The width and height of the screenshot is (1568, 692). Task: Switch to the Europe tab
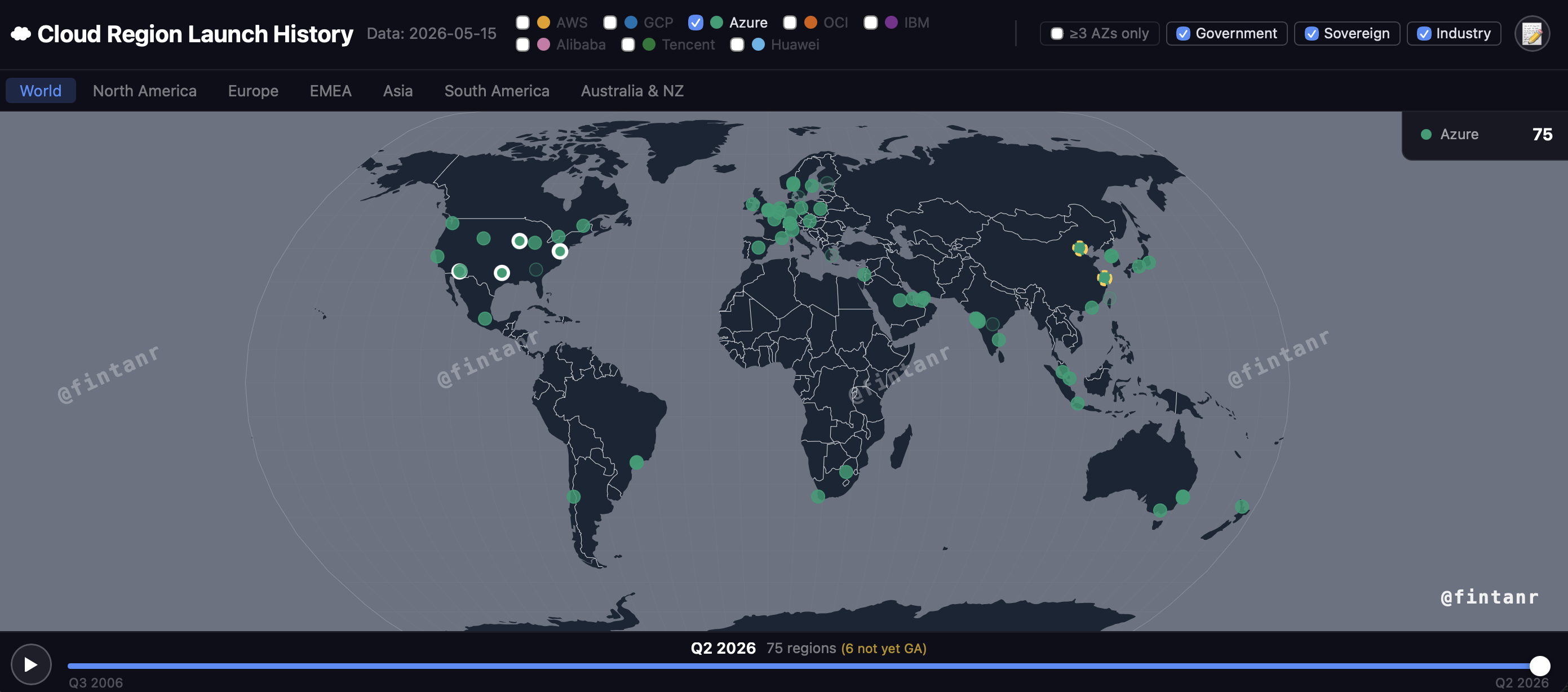[253, 91]
